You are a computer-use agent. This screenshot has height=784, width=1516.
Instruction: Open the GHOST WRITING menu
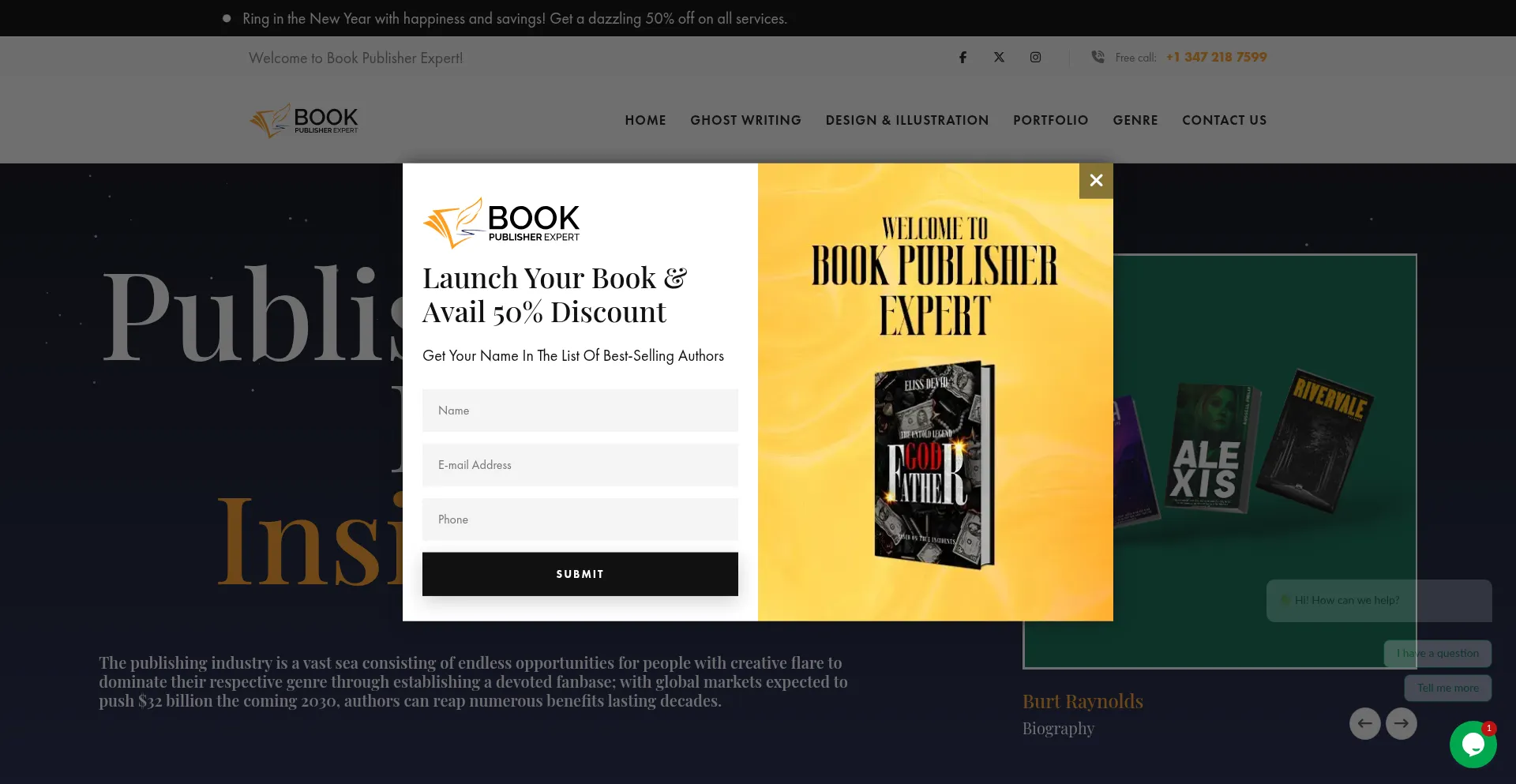pos(745,120)
